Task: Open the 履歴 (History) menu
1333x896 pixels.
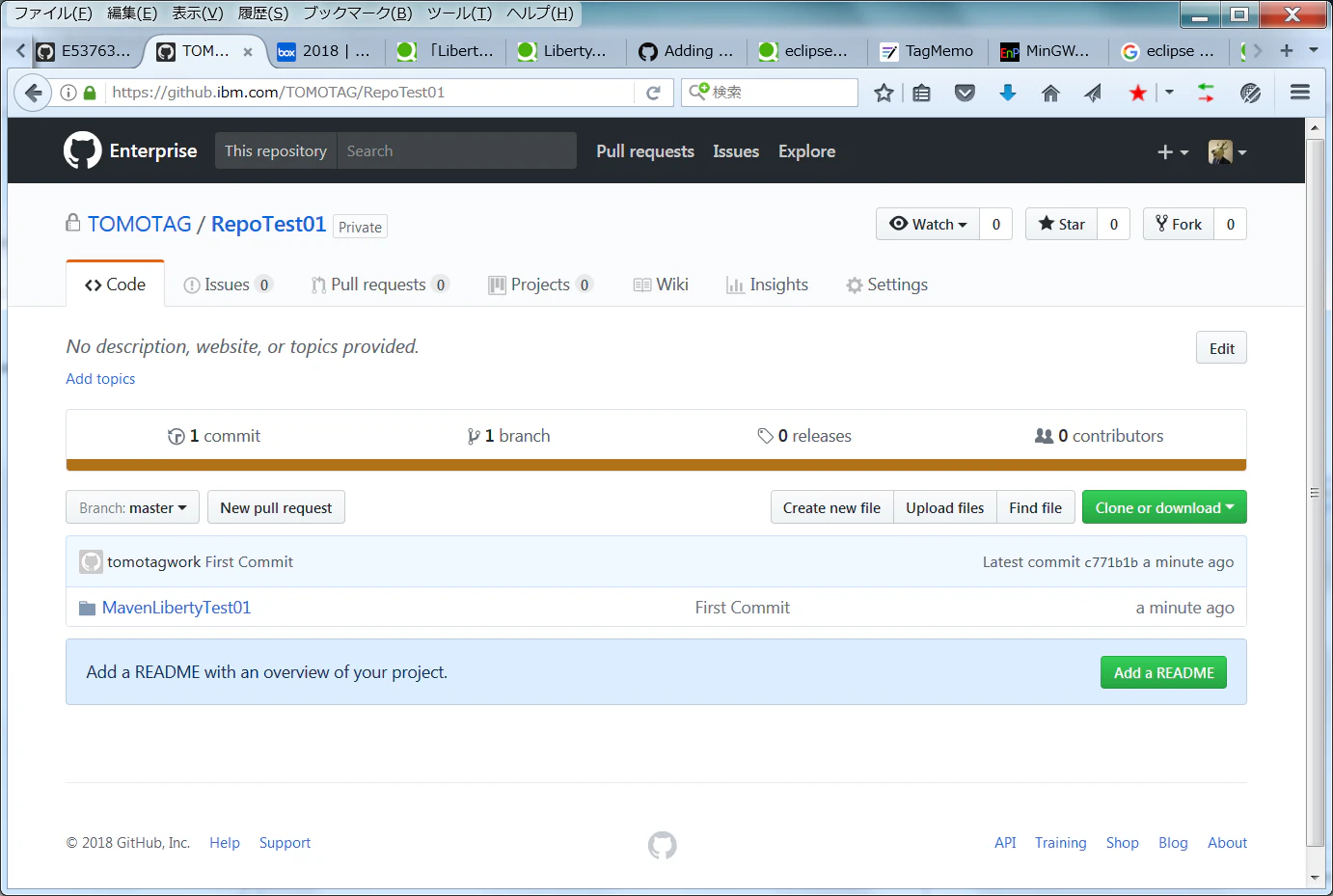Action: point(263,13)
